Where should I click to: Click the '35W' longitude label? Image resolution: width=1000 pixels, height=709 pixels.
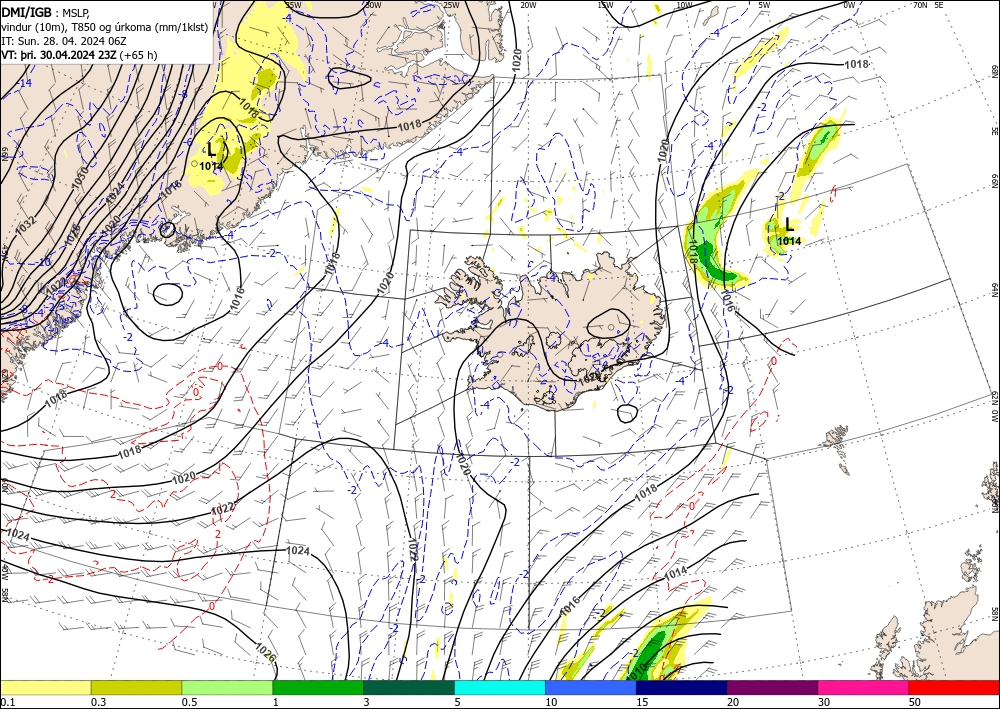pos(293,5)
